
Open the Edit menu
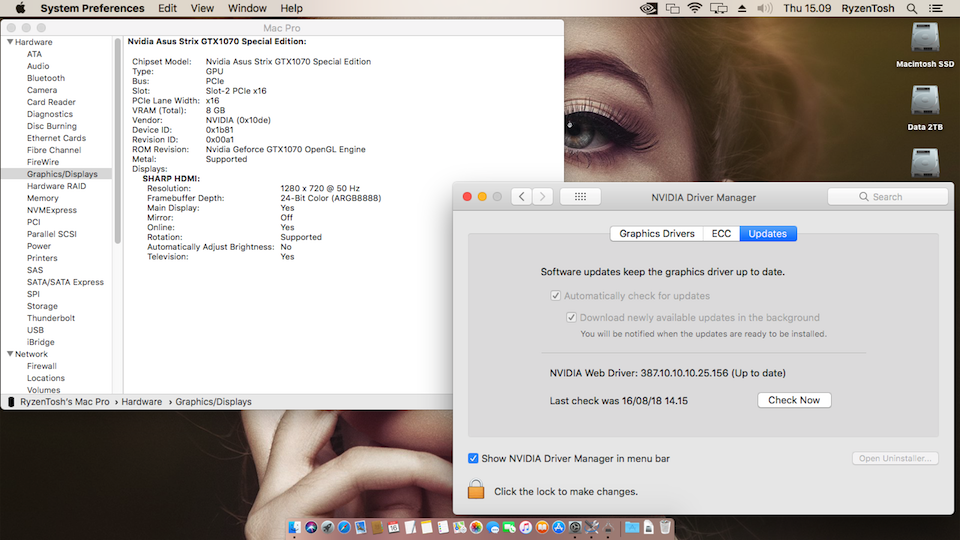[167, 8]
